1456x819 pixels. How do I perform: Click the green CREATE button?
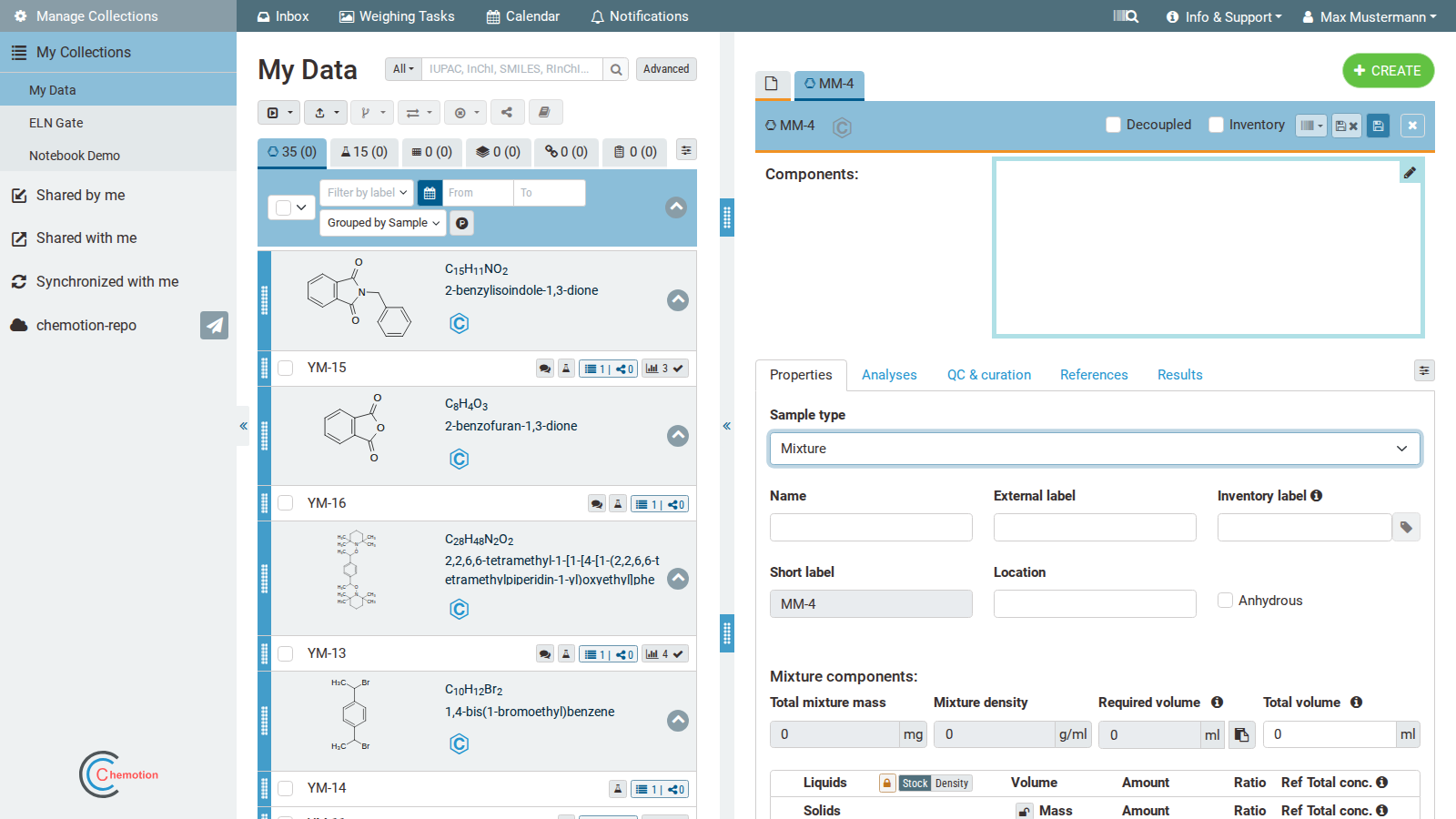[x=1389, y=71]
